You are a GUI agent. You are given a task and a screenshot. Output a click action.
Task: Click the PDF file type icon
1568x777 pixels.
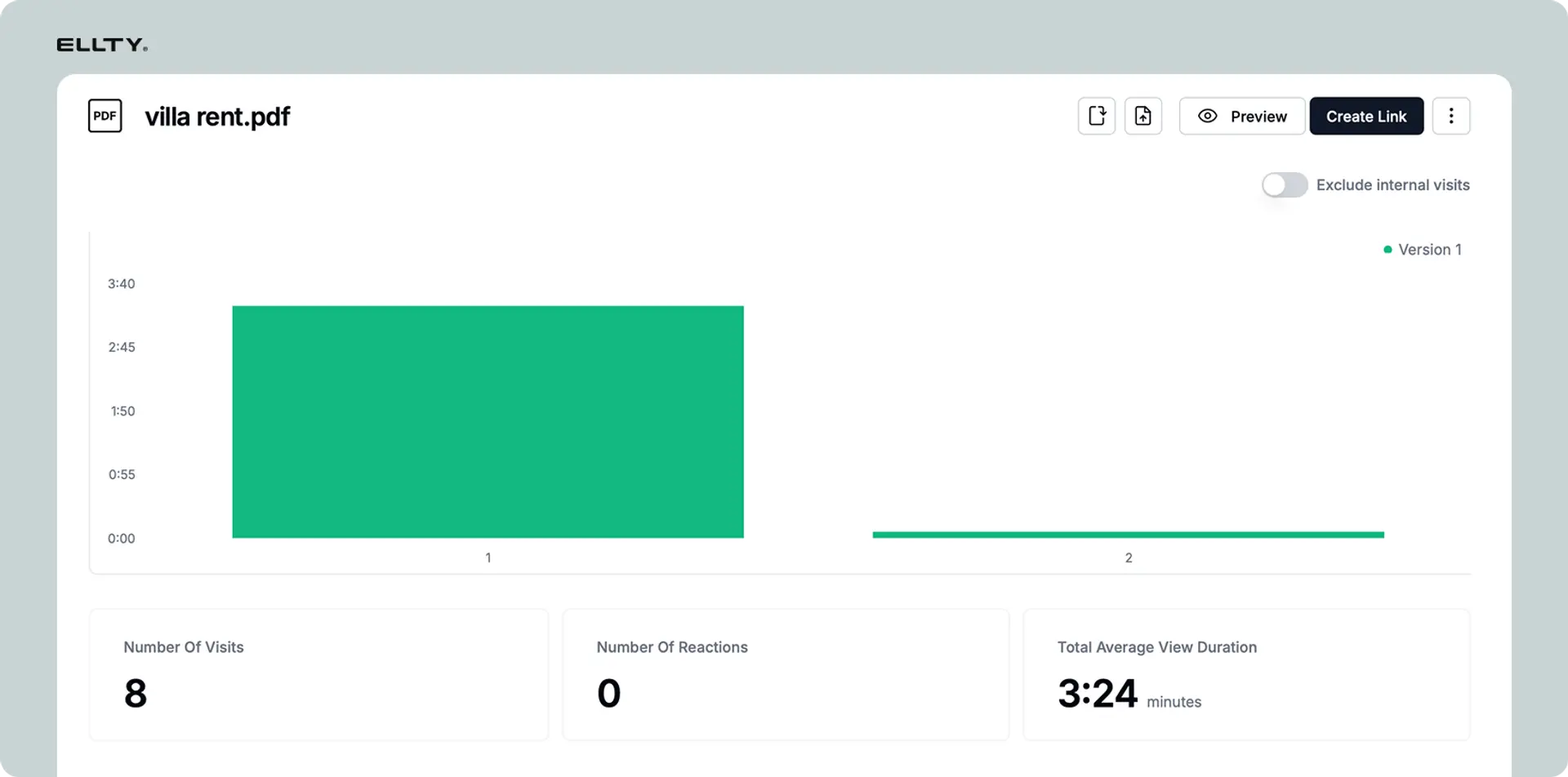click(x=105, y=116)
